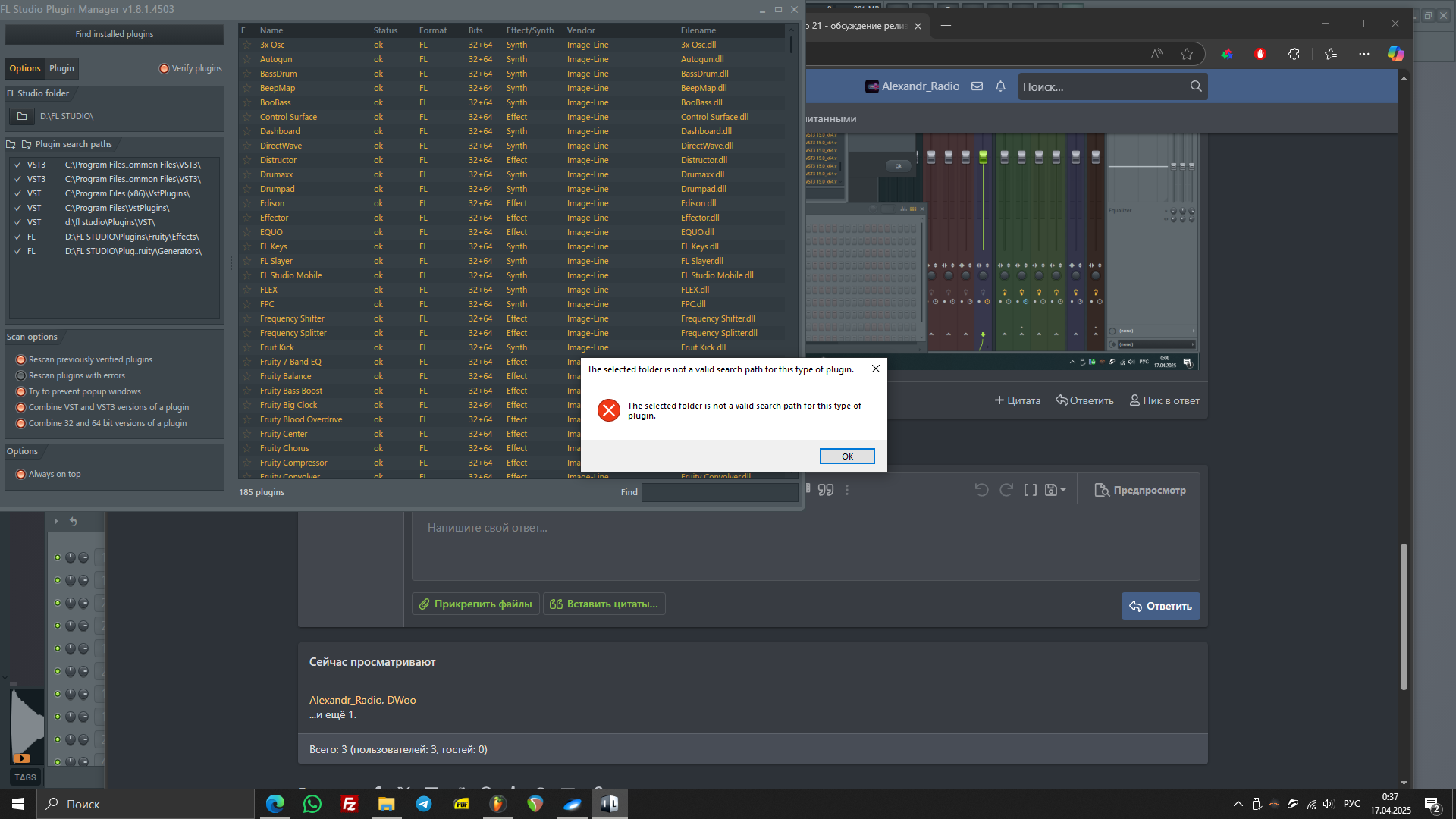The image size is (1456, 819).
Task: Toggle Always on top option
Action: (x=21, y=475)
